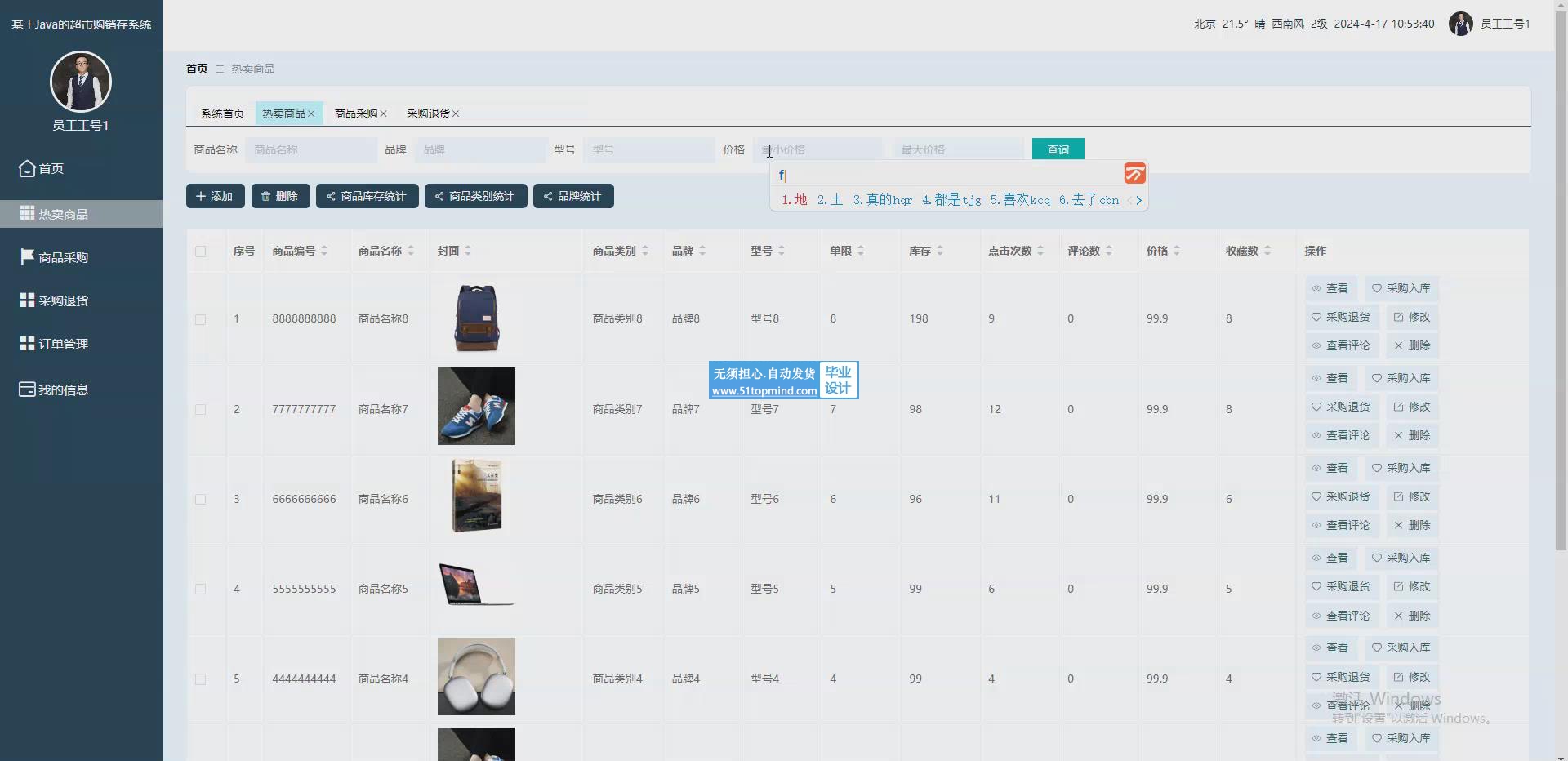Sort by 库存 column

(940, 251)
